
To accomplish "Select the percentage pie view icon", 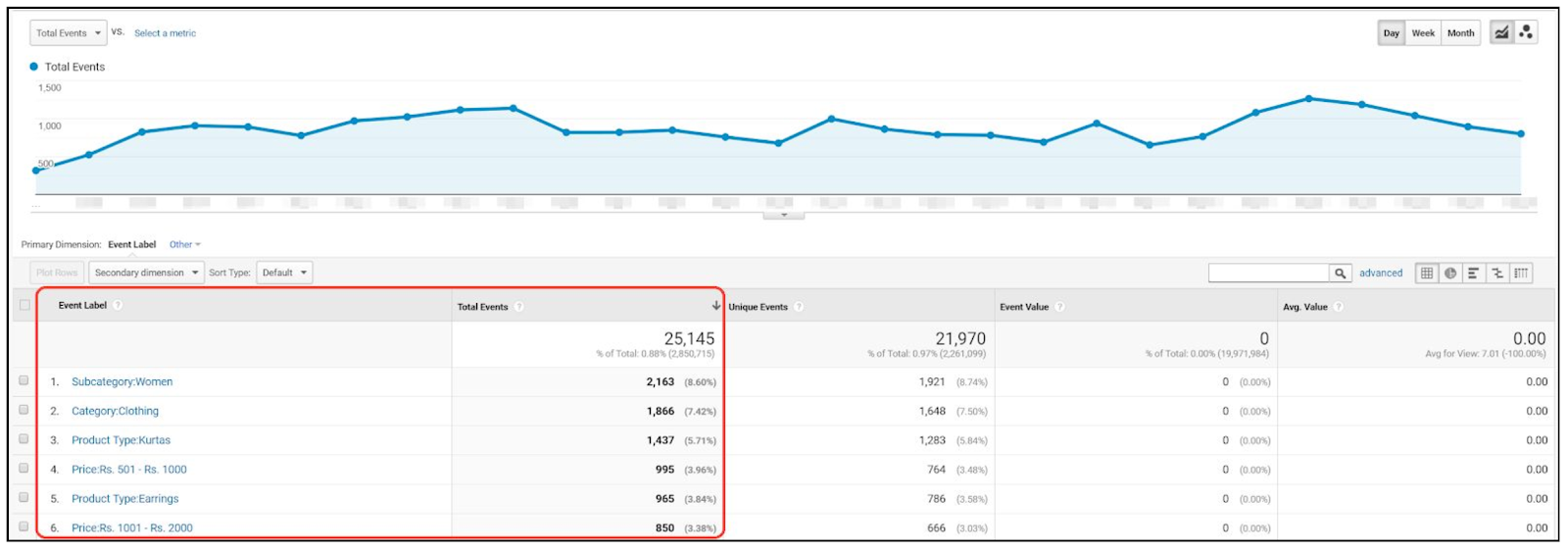I will pos(1450,274).
